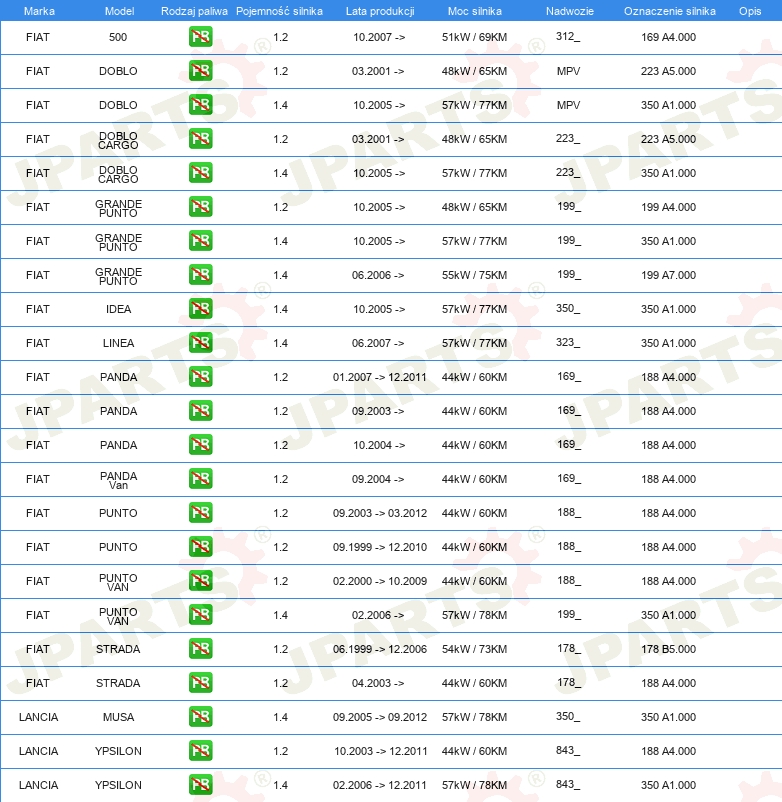The height and width of the screenshot is (802, 782).
Task: Click fuel icon in PUNTO 09.1999 -> 12.2010 row
Action: tap(200, 547)
